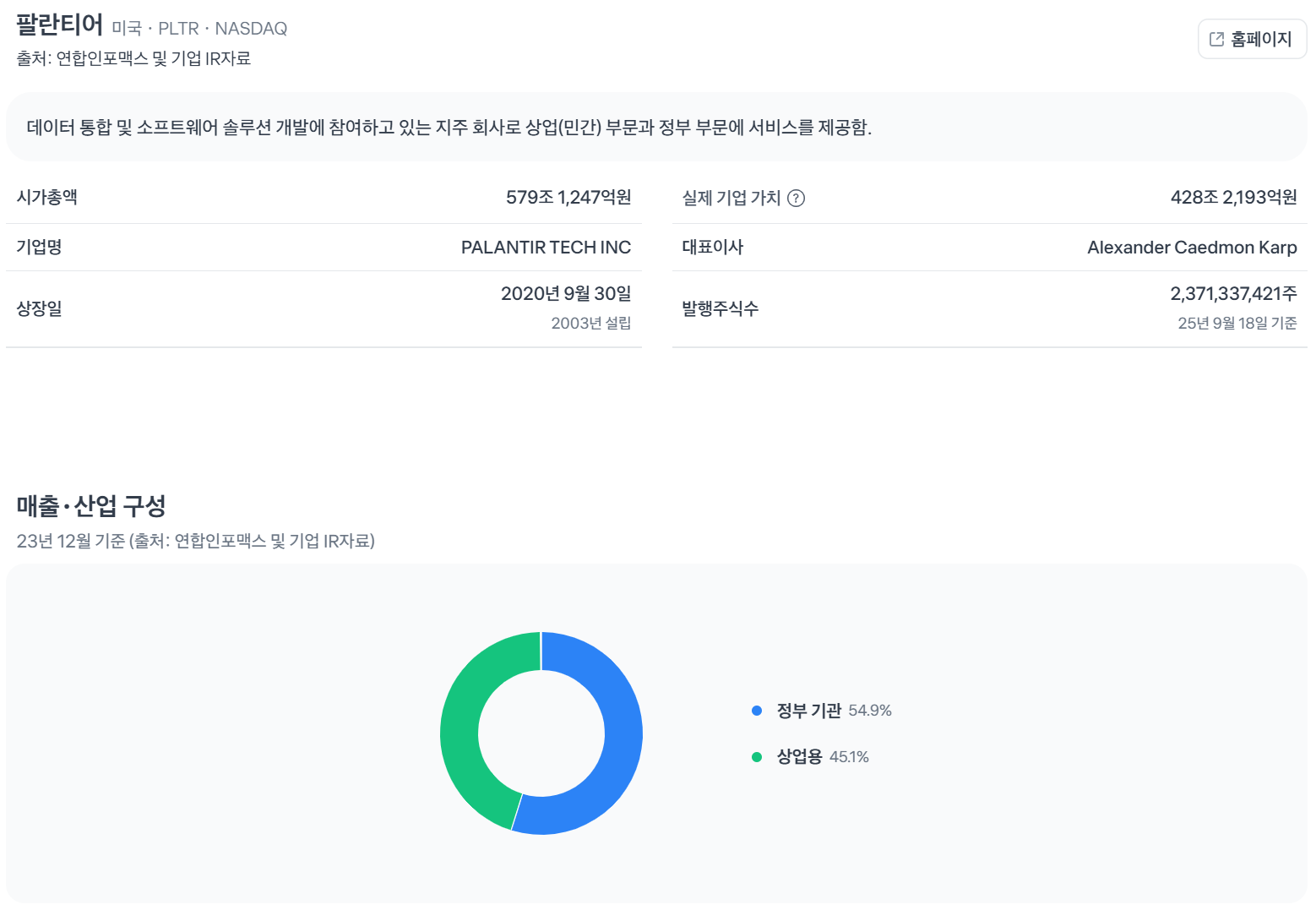This screenshot has width=1316, height=921.
Task: Click the 실제 기업 가치 label
Action: (731, 198)
